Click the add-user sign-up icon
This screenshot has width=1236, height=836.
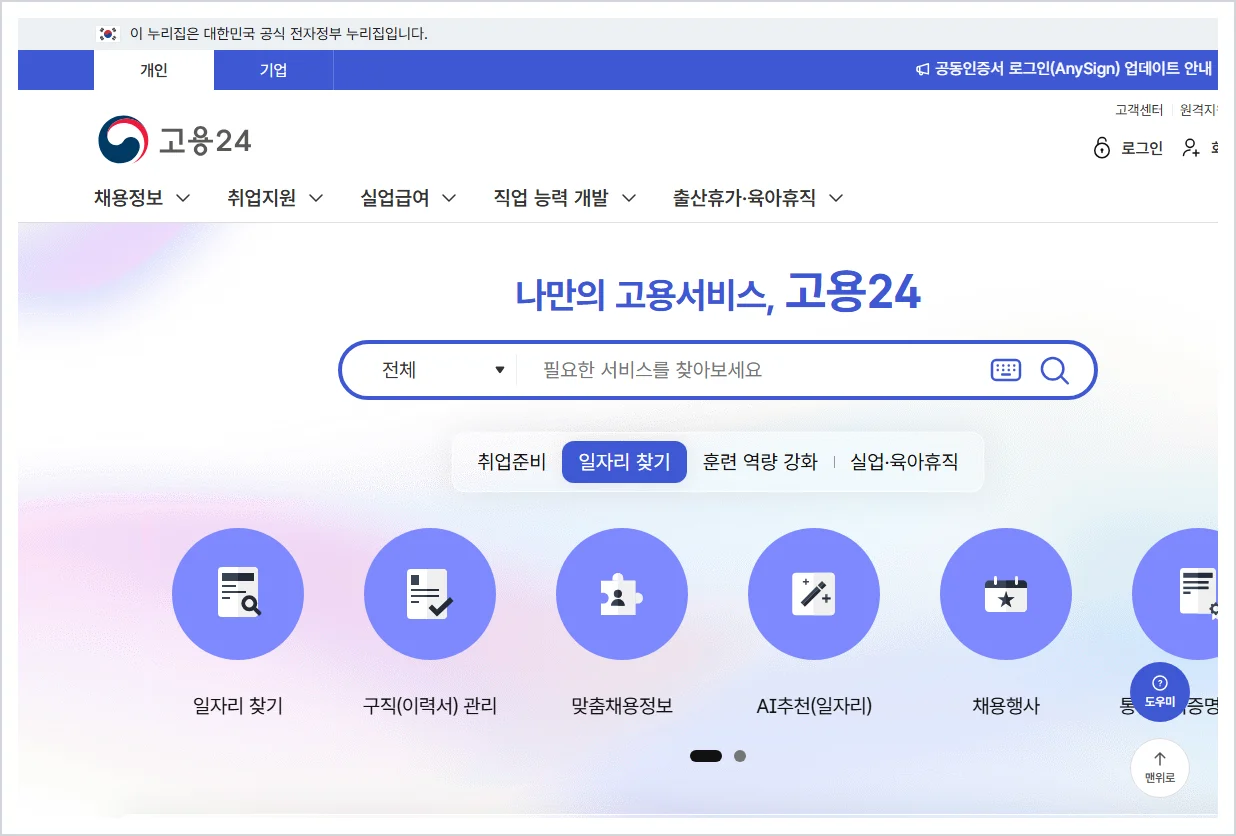pos(1191,148)
